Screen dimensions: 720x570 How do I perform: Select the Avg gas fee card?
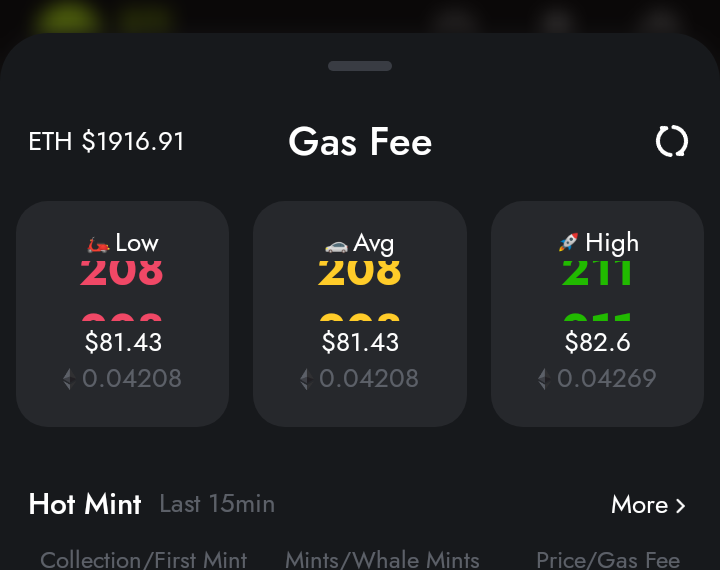[x=360, y=314]
